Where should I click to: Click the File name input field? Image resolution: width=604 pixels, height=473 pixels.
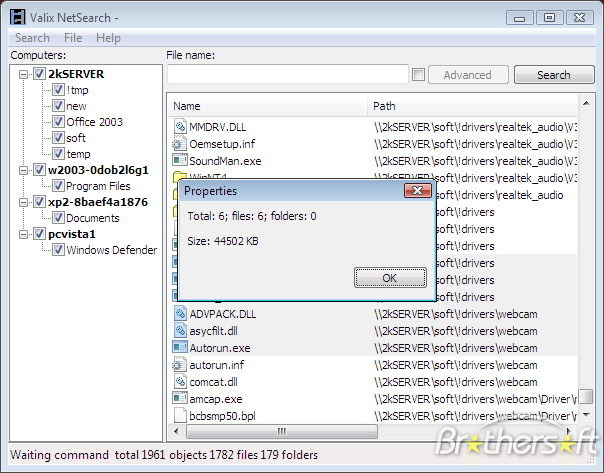(x=288, y=74)
